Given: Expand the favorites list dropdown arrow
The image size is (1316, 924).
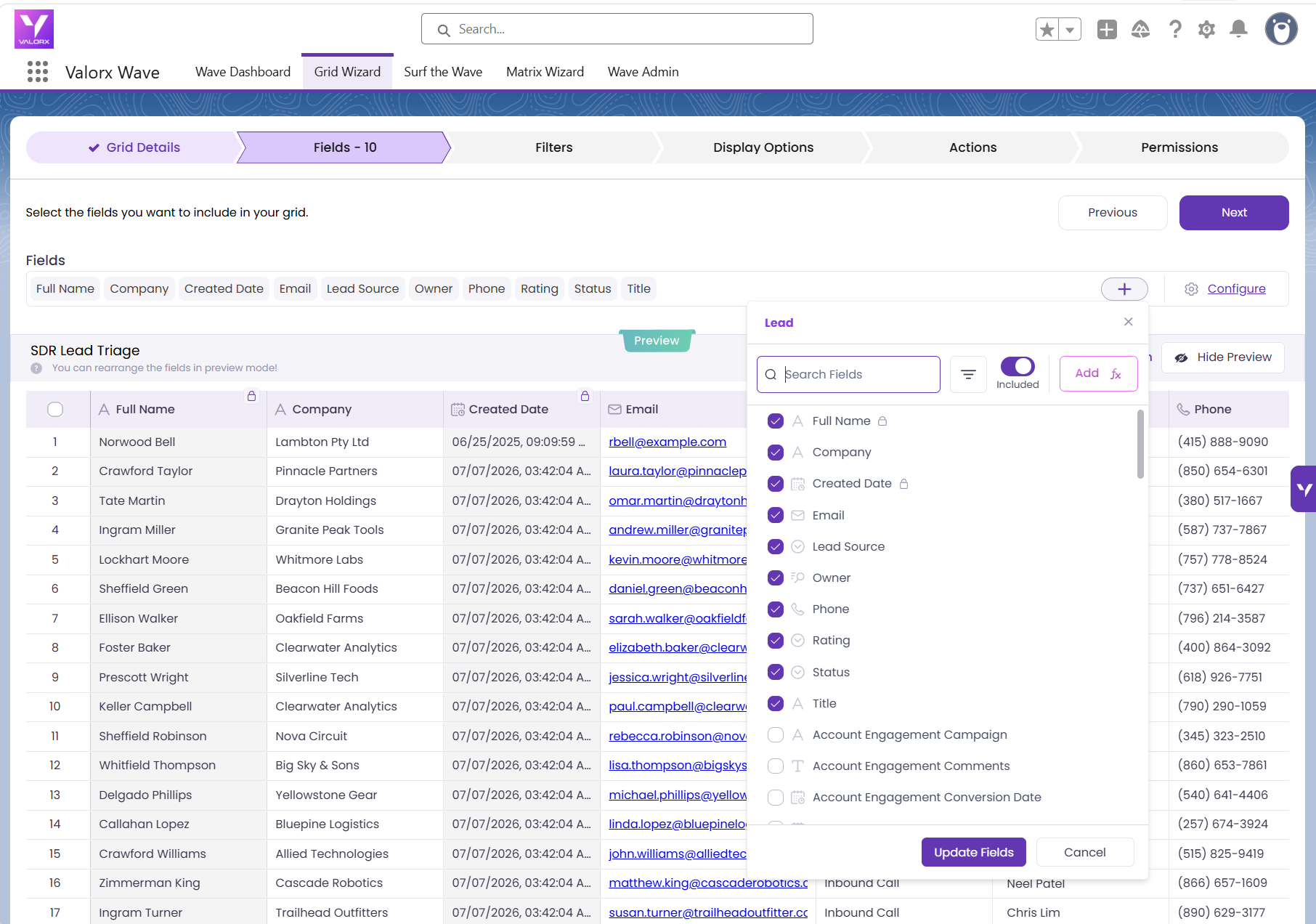Looking at the screenshot, I should coord(1070,30).
